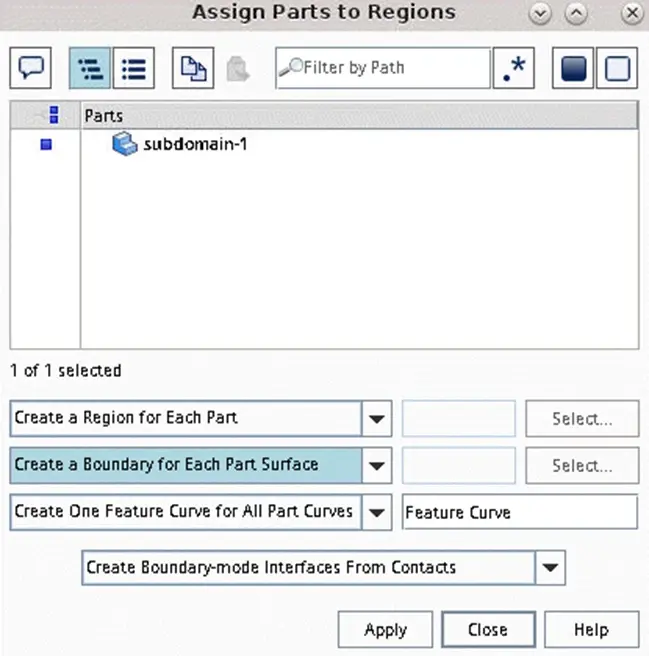Screen dimensions: 649x656
Task: Click the deselect-all empty square icon
Action: pos(617,68)
